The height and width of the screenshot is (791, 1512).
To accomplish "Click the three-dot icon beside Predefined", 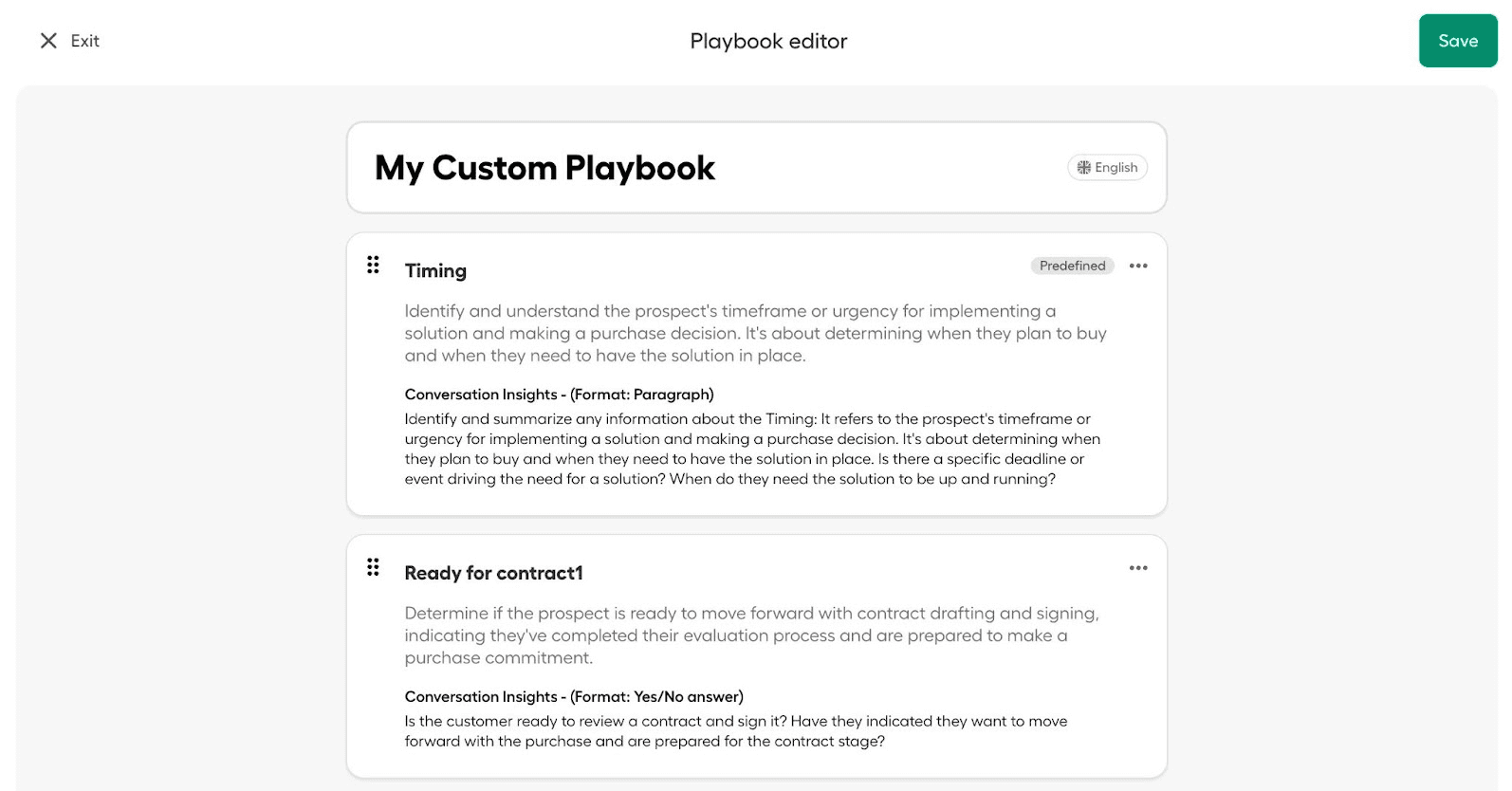I will pyautogui.click(x=1138, y=266).
